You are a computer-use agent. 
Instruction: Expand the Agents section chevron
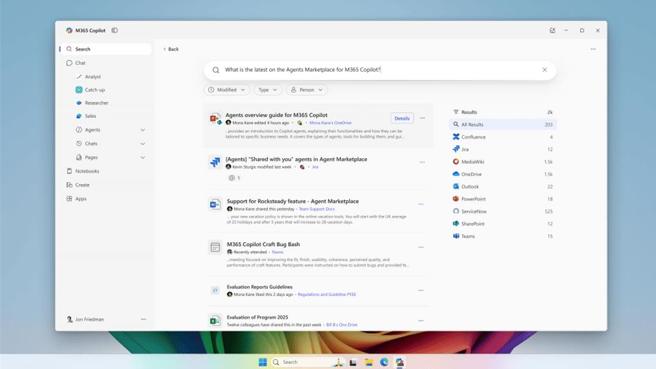tap(143, 130)
